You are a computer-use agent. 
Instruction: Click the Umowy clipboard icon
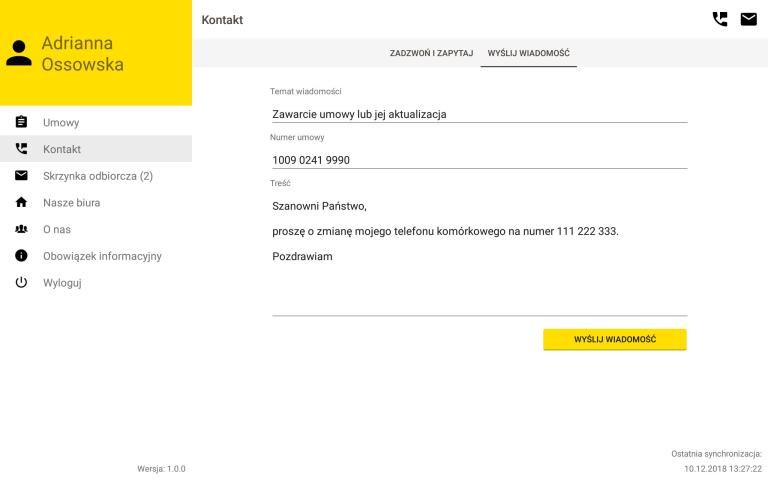click(21, 123)
